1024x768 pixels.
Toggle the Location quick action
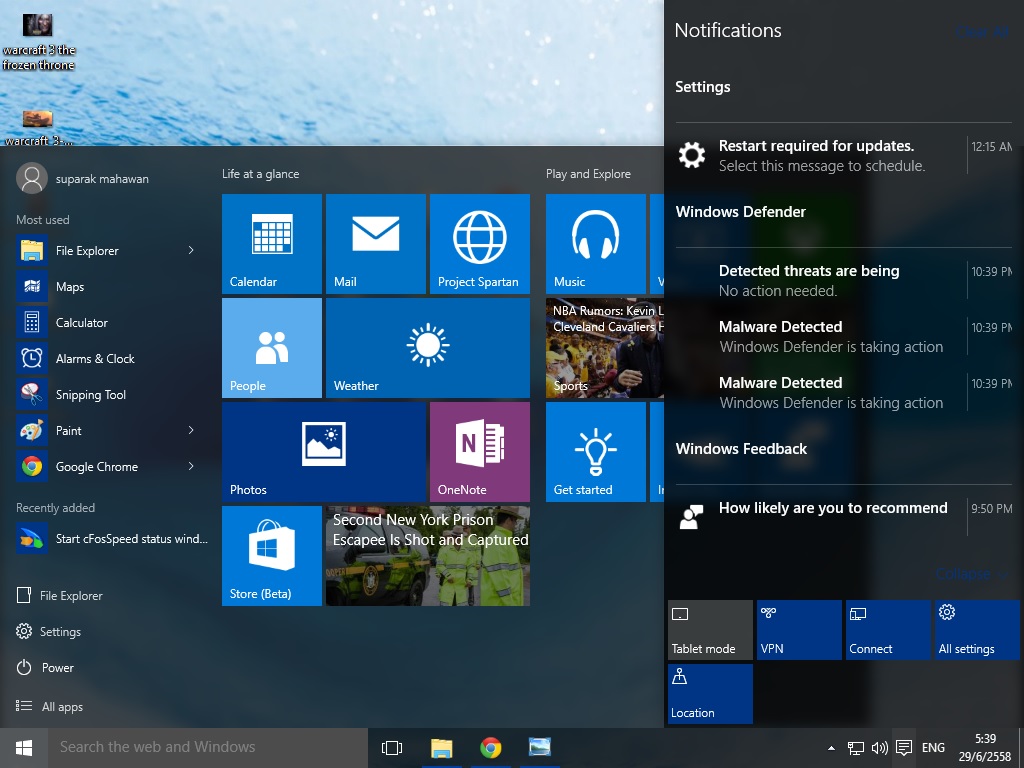(x=709, y=694)
